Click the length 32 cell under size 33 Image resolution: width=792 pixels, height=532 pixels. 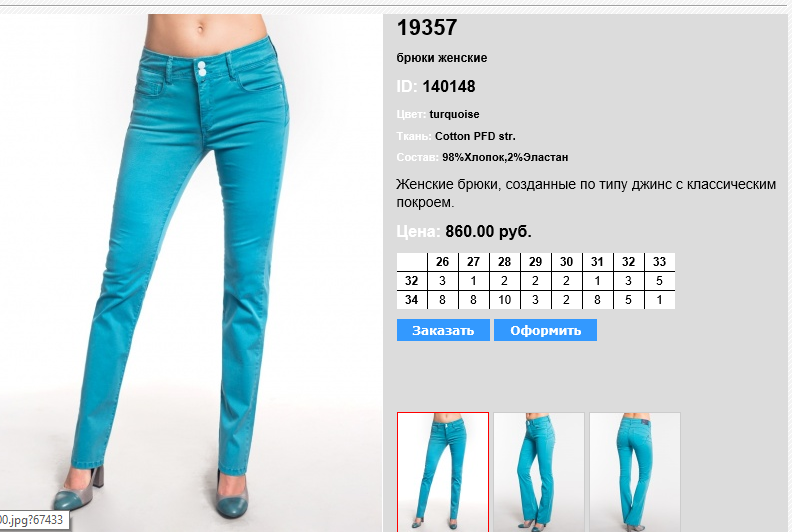(660, 281)
